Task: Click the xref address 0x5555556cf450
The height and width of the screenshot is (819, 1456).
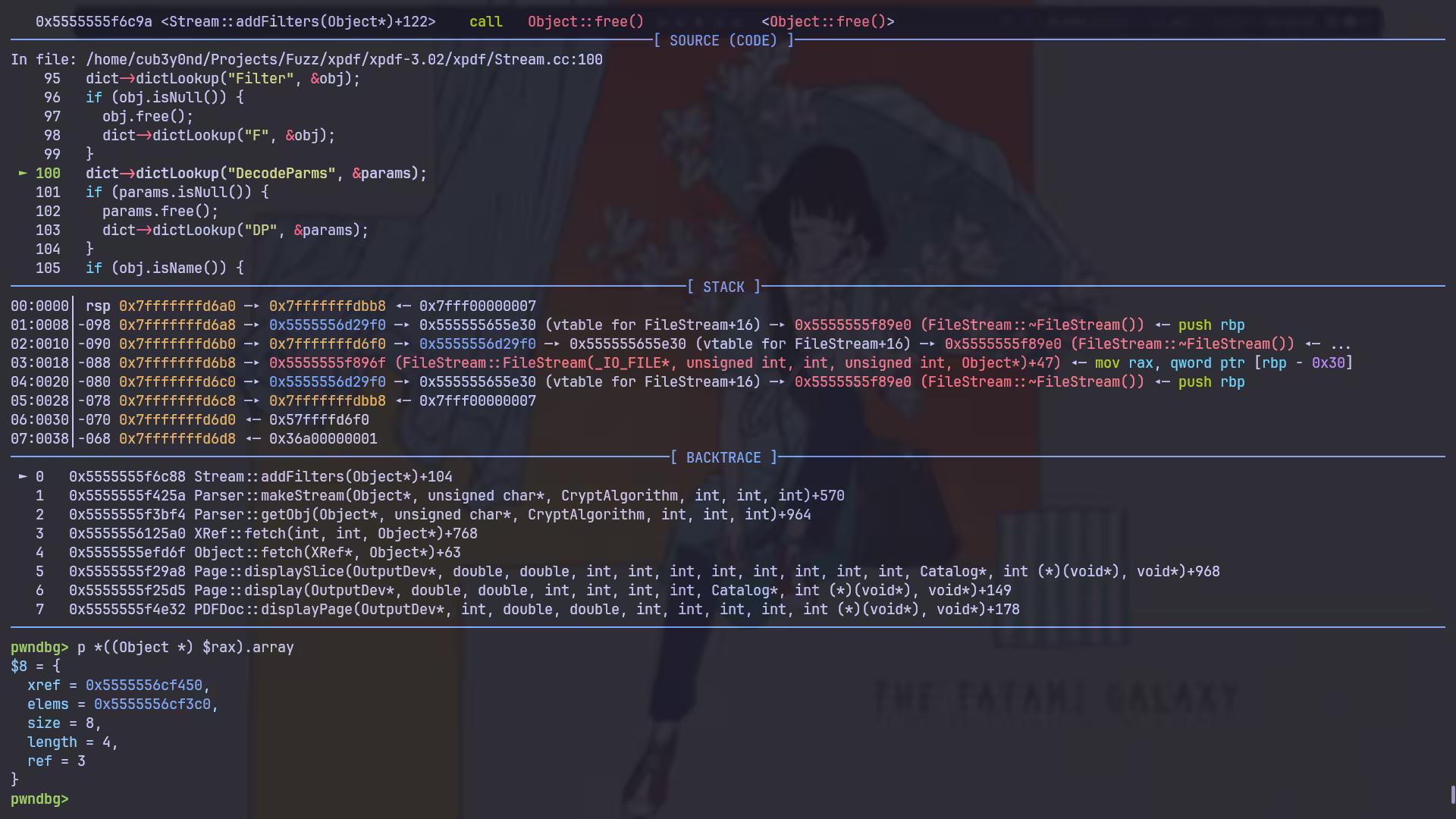Action: coord(144,686)
